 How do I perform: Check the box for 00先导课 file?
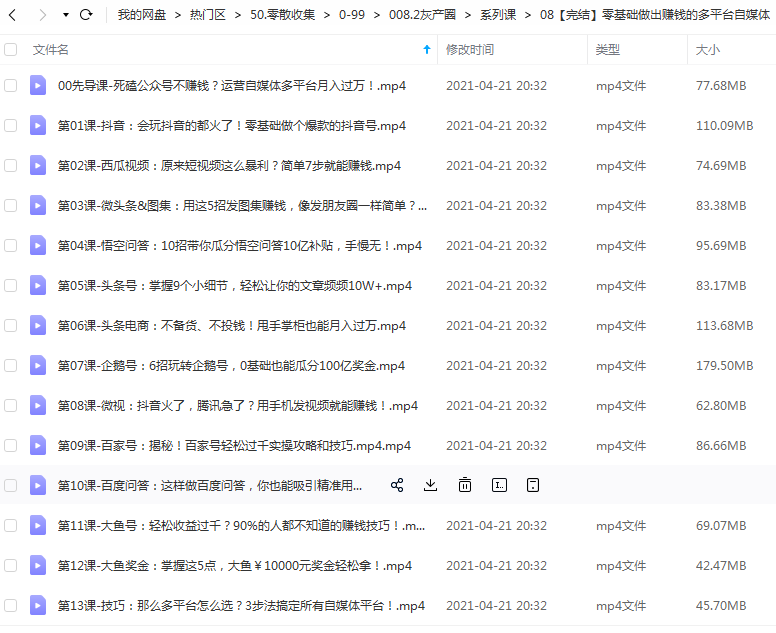pyautogui.click(x=10, y=86)
